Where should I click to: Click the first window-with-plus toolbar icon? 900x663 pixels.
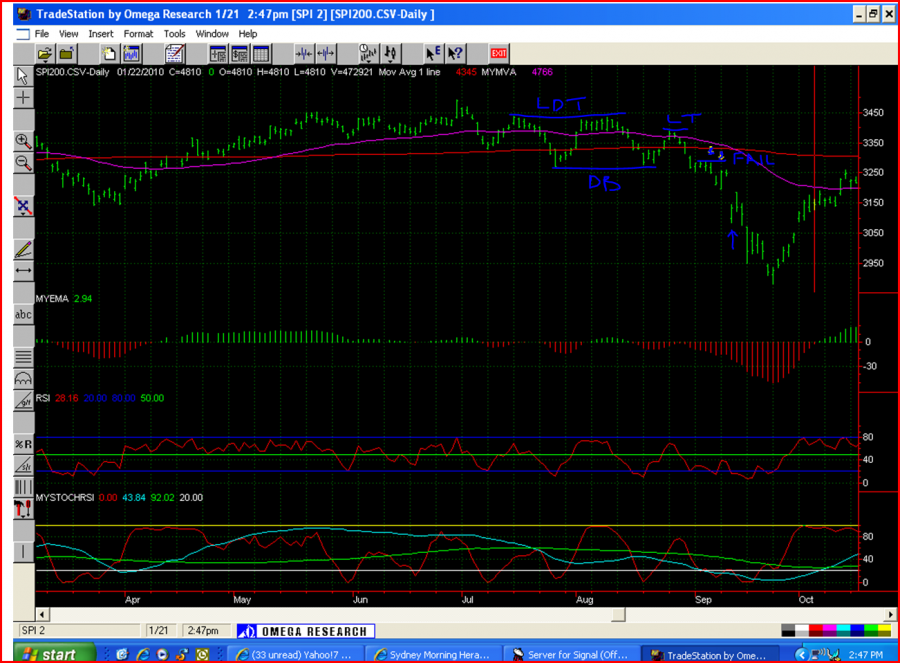point(218,54)
